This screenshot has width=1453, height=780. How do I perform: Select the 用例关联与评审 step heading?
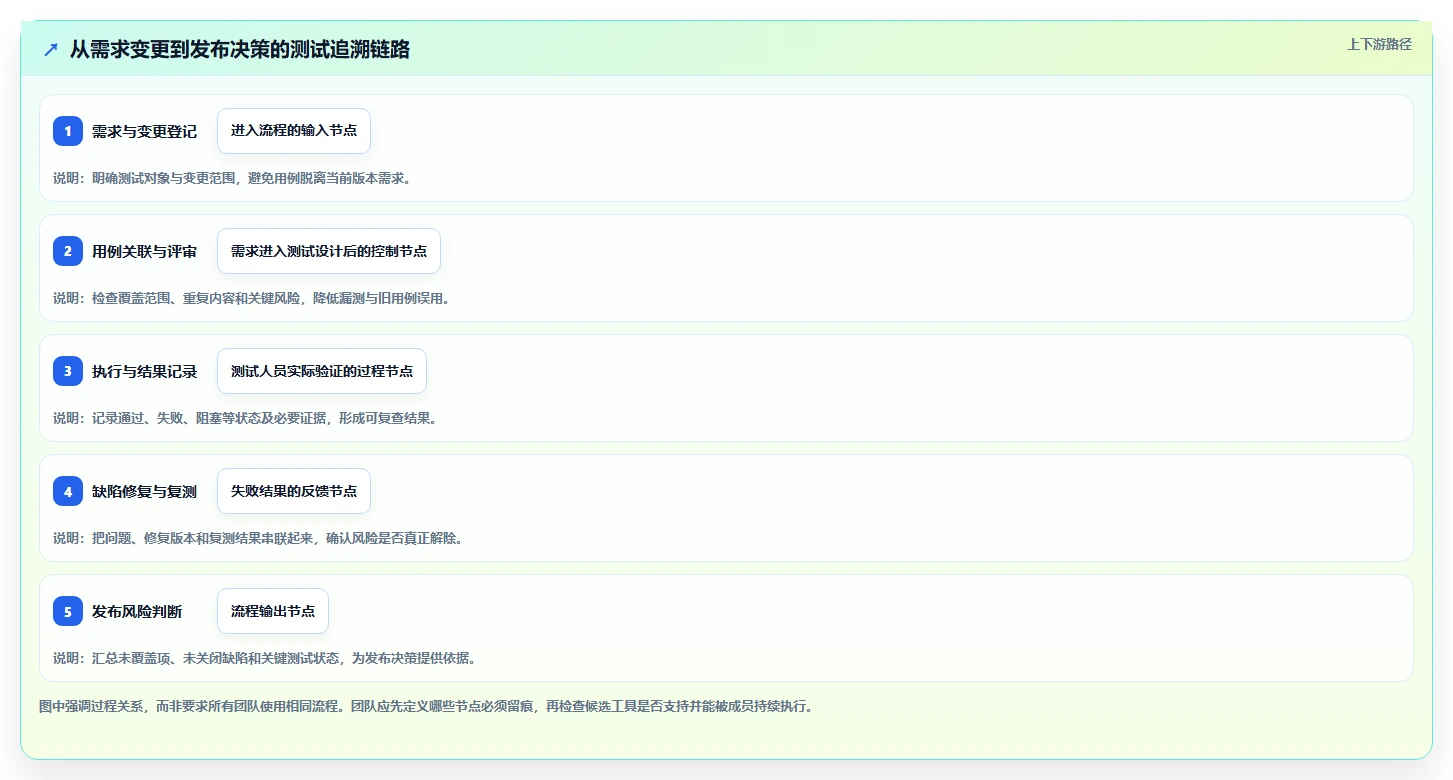144,251
